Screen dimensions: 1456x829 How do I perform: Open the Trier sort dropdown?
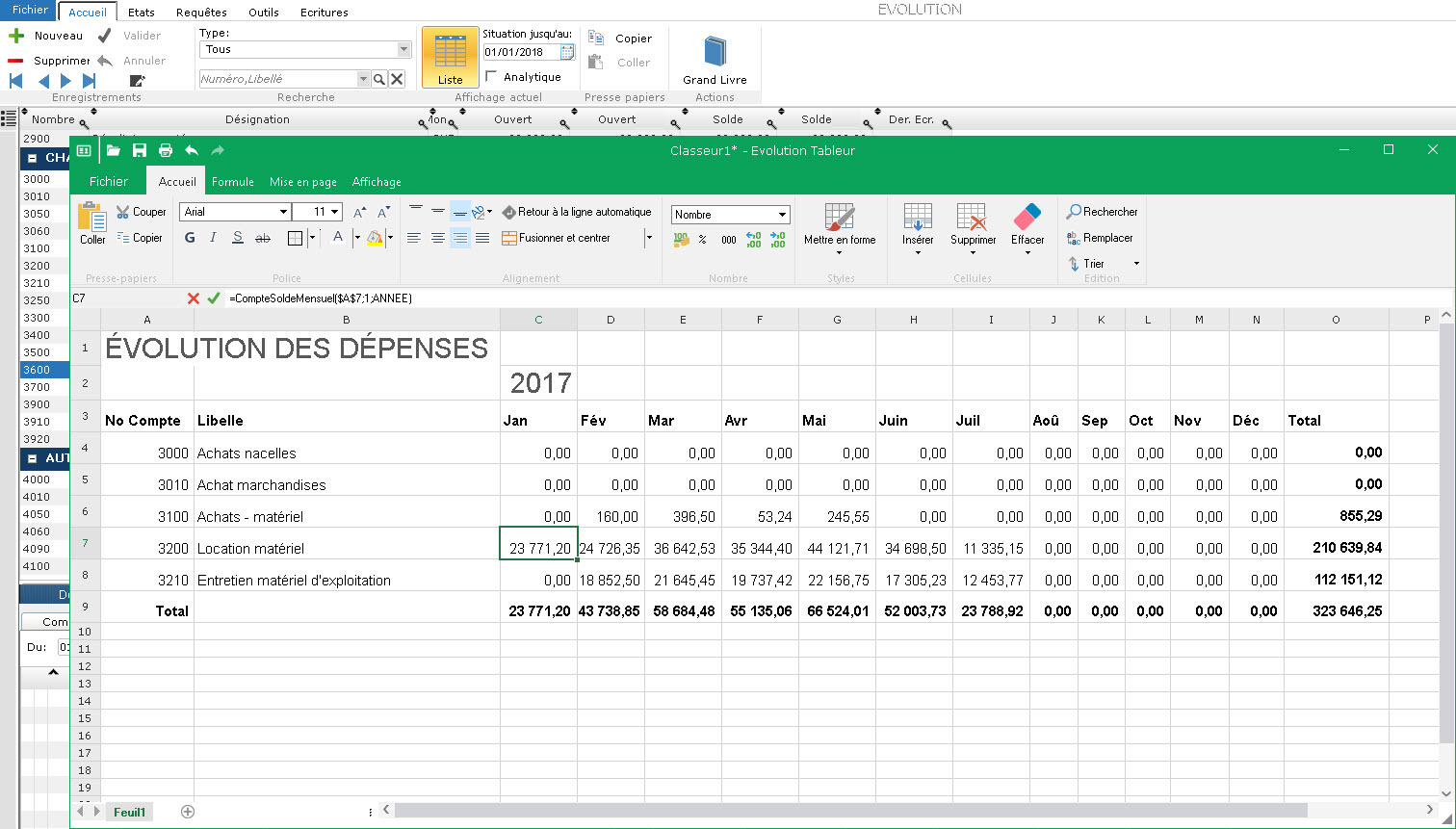pos(1135,264)
